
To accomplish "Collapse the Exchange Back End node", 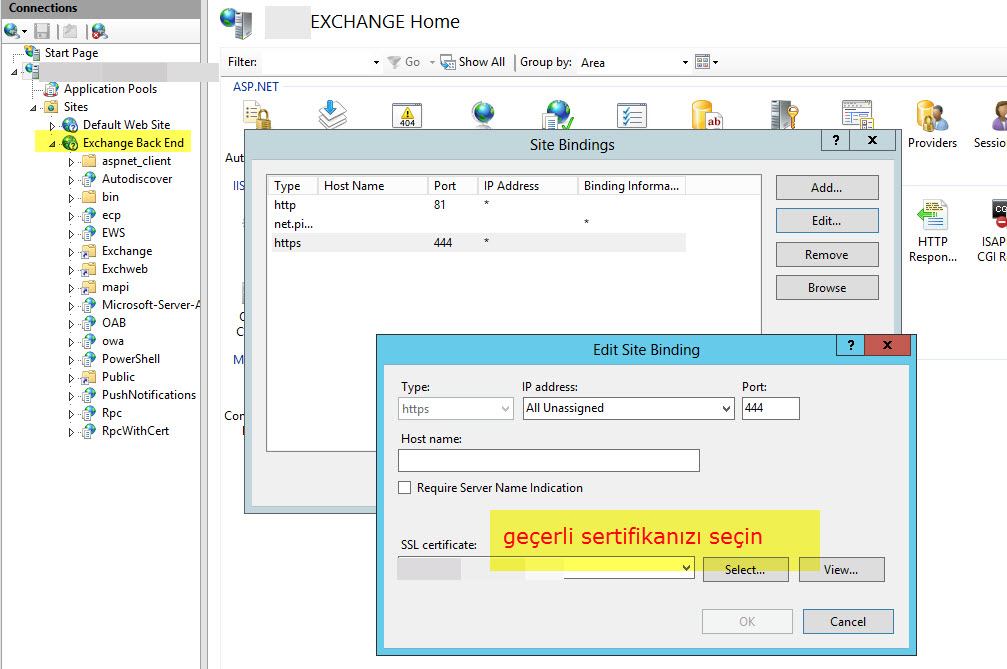I will pyautogui.click(x=53, y=144).
